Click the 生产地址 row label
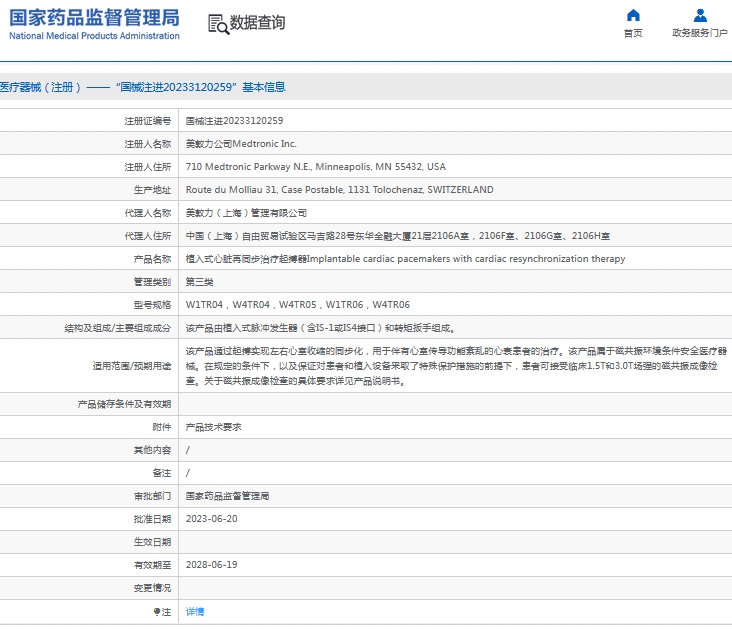 click(x=152, y=190)
